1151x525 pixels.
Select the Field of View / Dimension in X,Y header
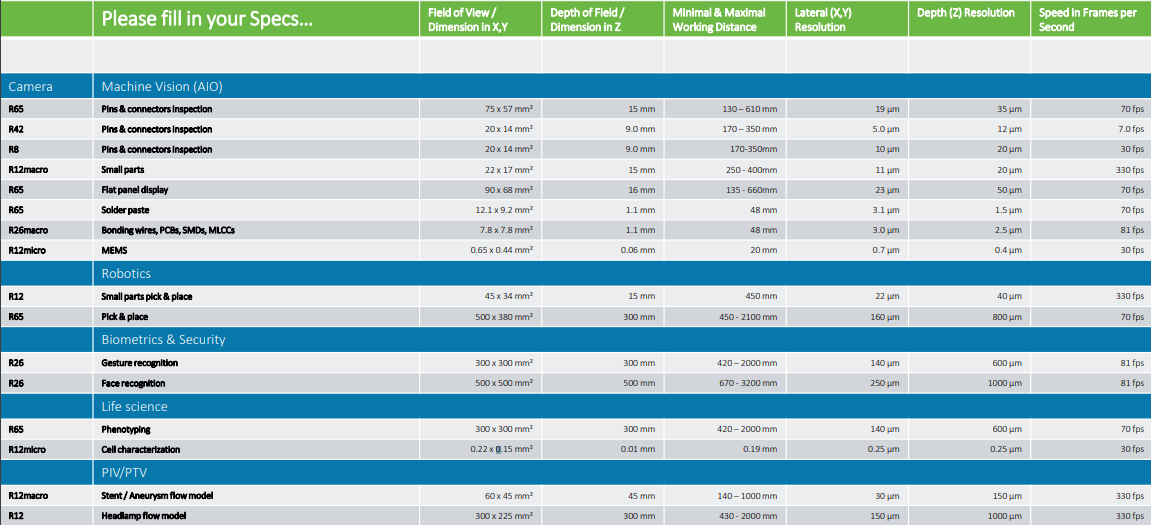pyautogui.click(x=481, y=20)
